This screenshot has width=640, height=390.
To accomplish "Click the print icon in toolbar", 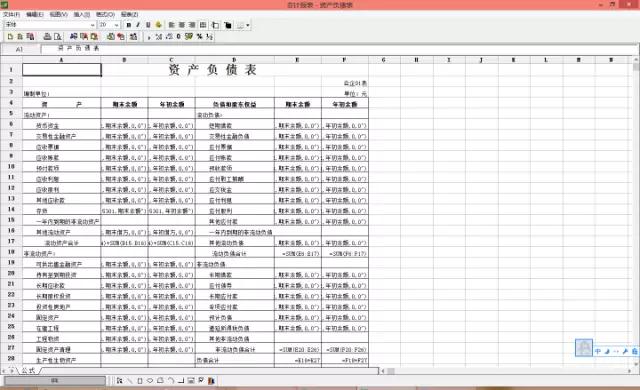I will pyautogui.click(x=47, y=37).
